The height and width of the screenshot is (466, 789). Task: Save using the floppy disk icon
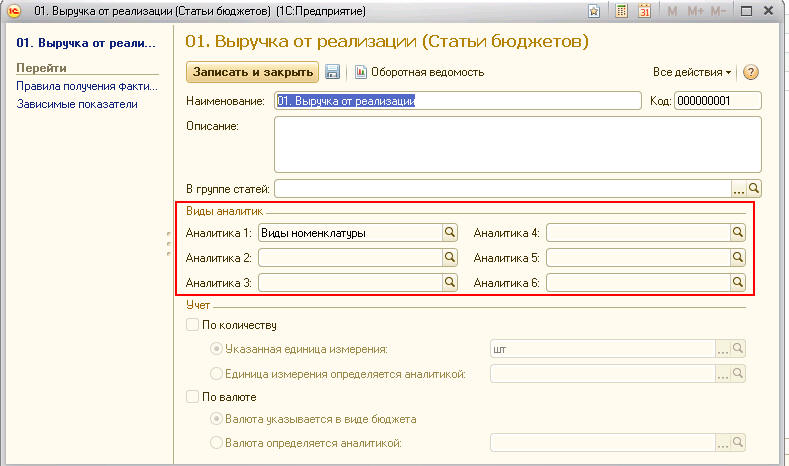(x=332, y=72)
